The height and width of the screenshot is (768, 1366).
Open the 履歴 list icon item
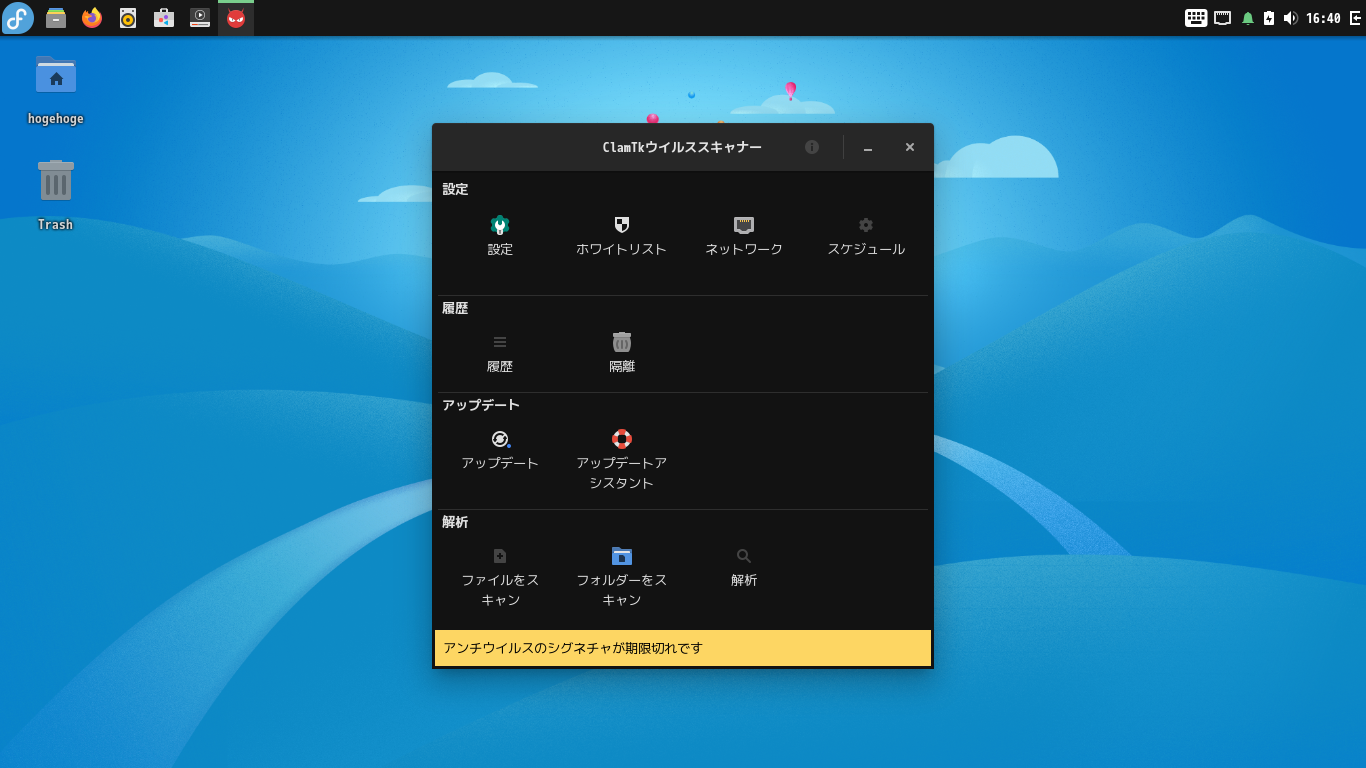coord(500,354)
